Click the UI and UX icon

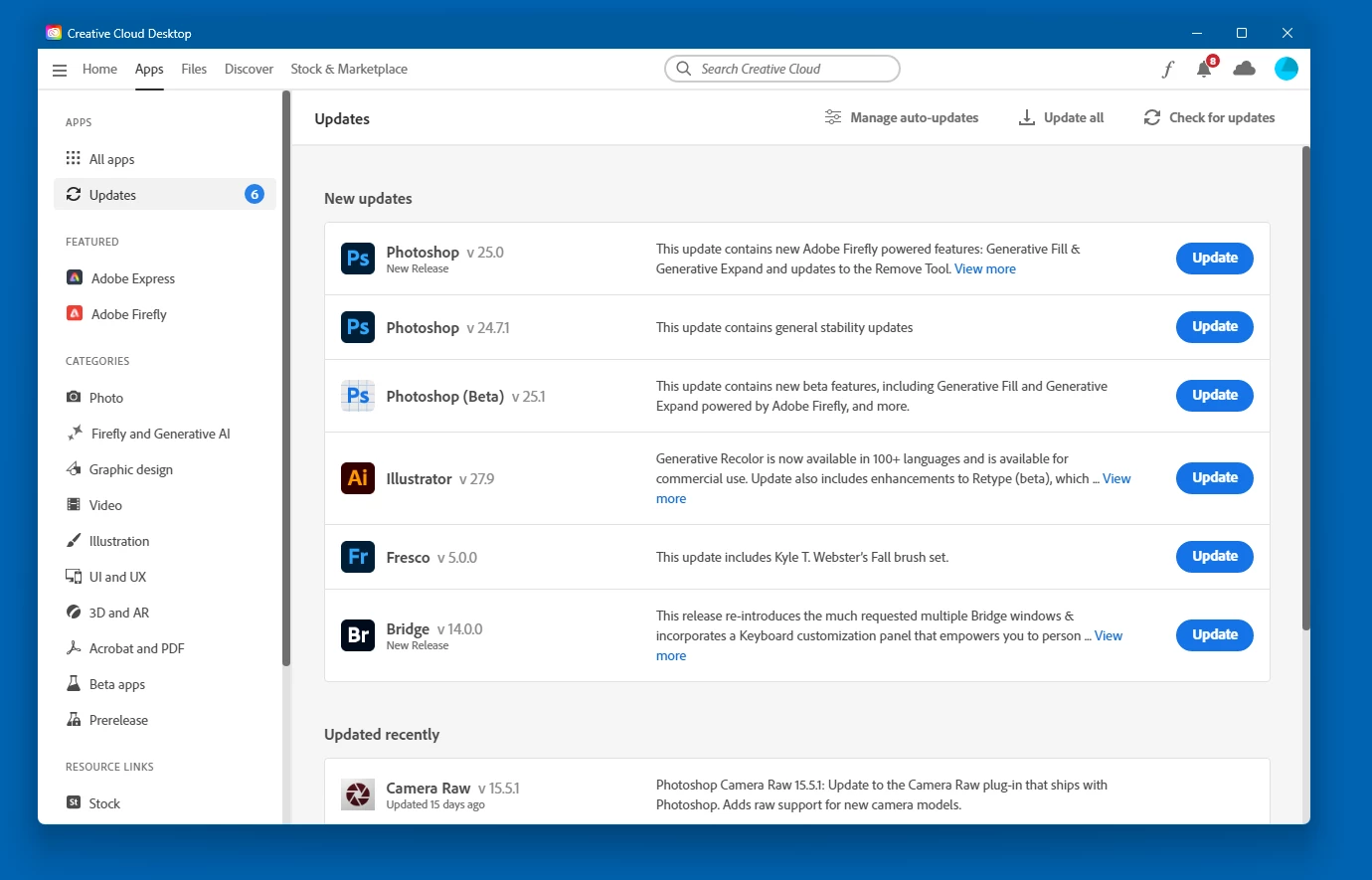click(74, 576)
